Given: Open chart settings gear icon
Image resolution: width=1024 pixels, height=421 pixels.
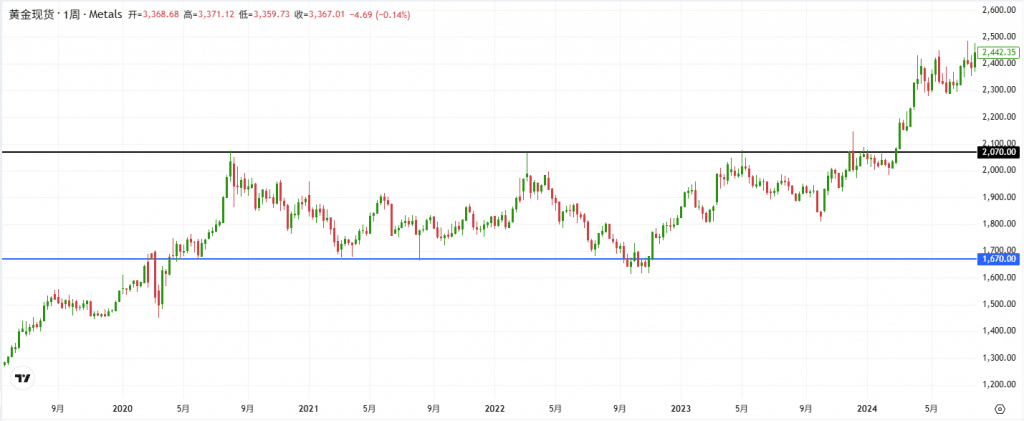Looking at the screenshot, I should [x=1001, y=408].
